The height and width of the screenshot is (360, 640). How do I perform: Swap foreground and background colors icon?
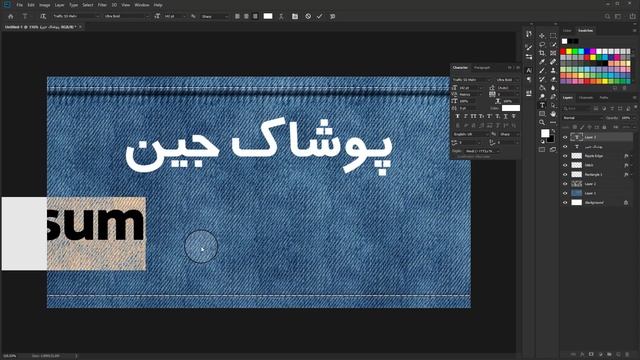coord(553,131)
